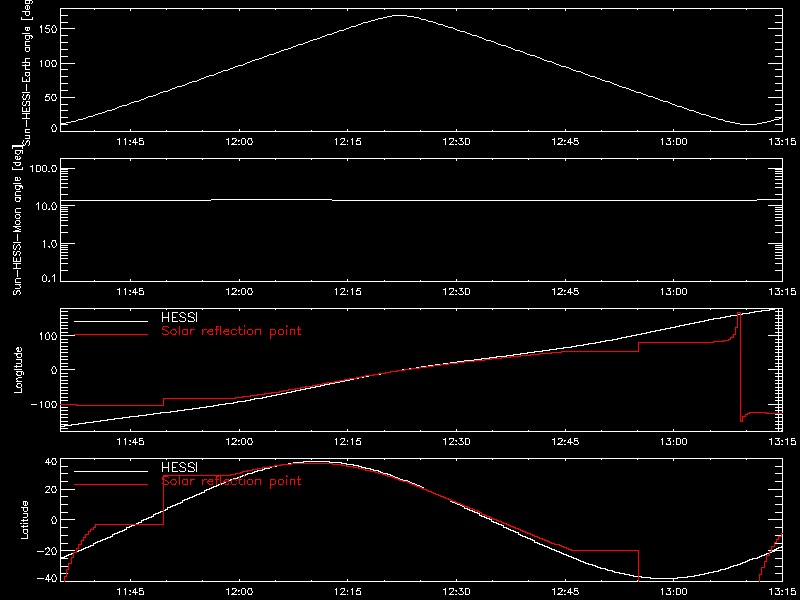
Task: Select Solar reflection point legend in Latitude plot
Action: pos(231,481)
